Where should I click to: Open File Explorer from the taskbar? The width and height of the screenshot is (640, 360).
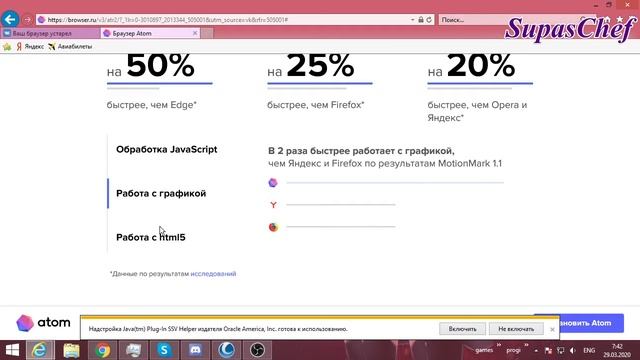(x=71, y=350)
